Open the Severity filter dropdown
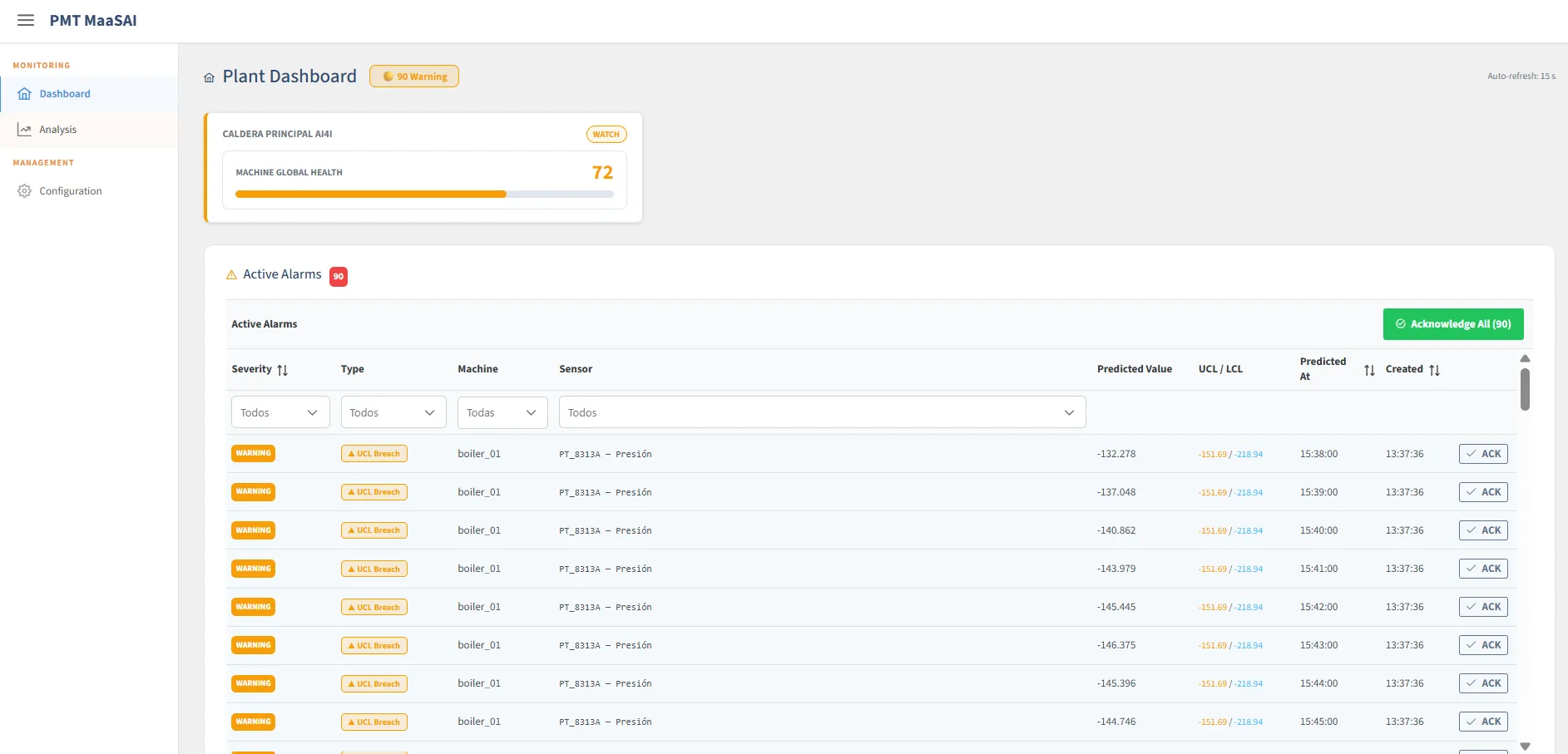Viewport: 1568px width, 754px height. (280, 412)
